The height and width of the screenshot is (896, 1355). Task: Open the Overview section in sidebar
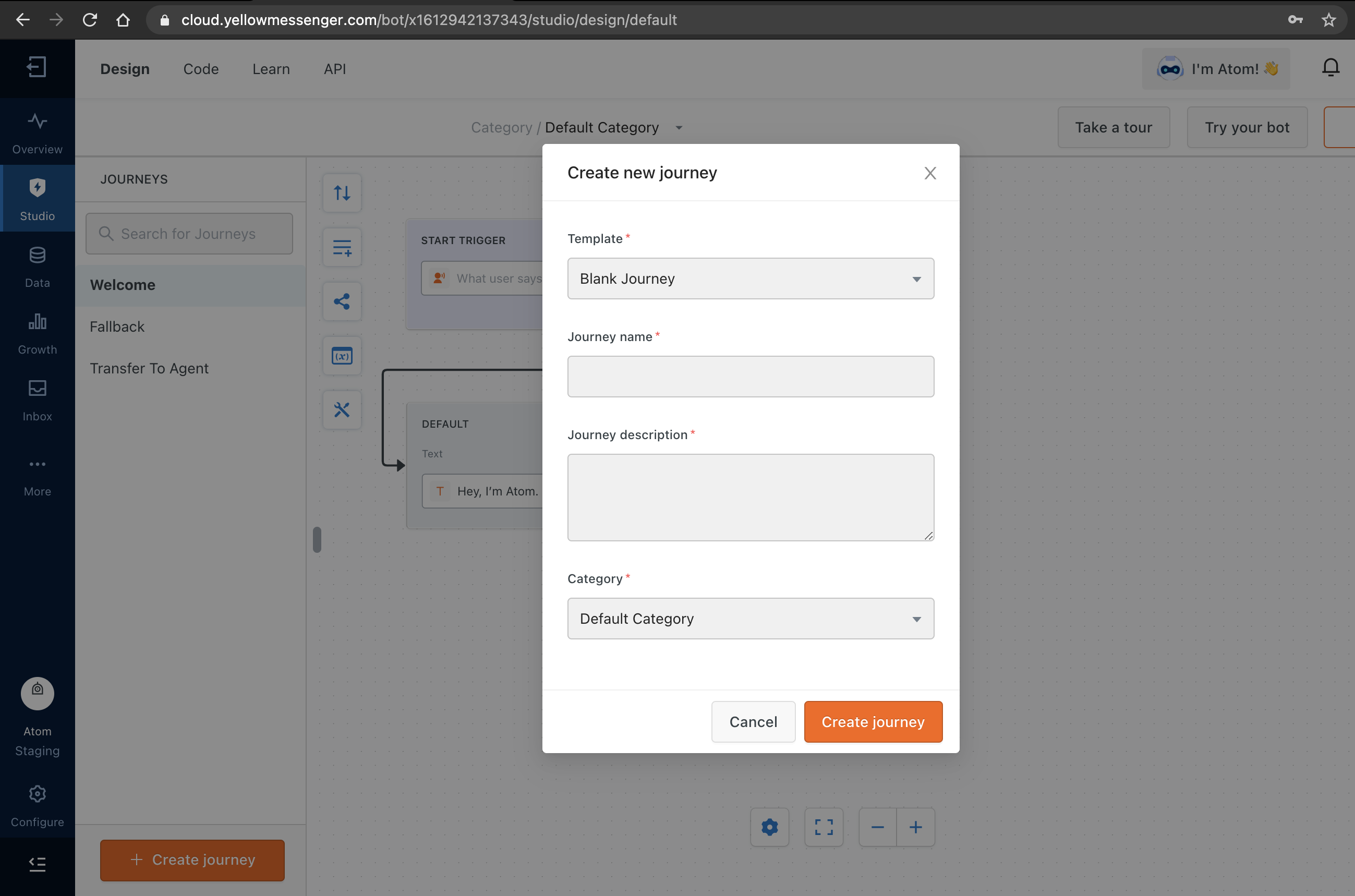point(37,133)
